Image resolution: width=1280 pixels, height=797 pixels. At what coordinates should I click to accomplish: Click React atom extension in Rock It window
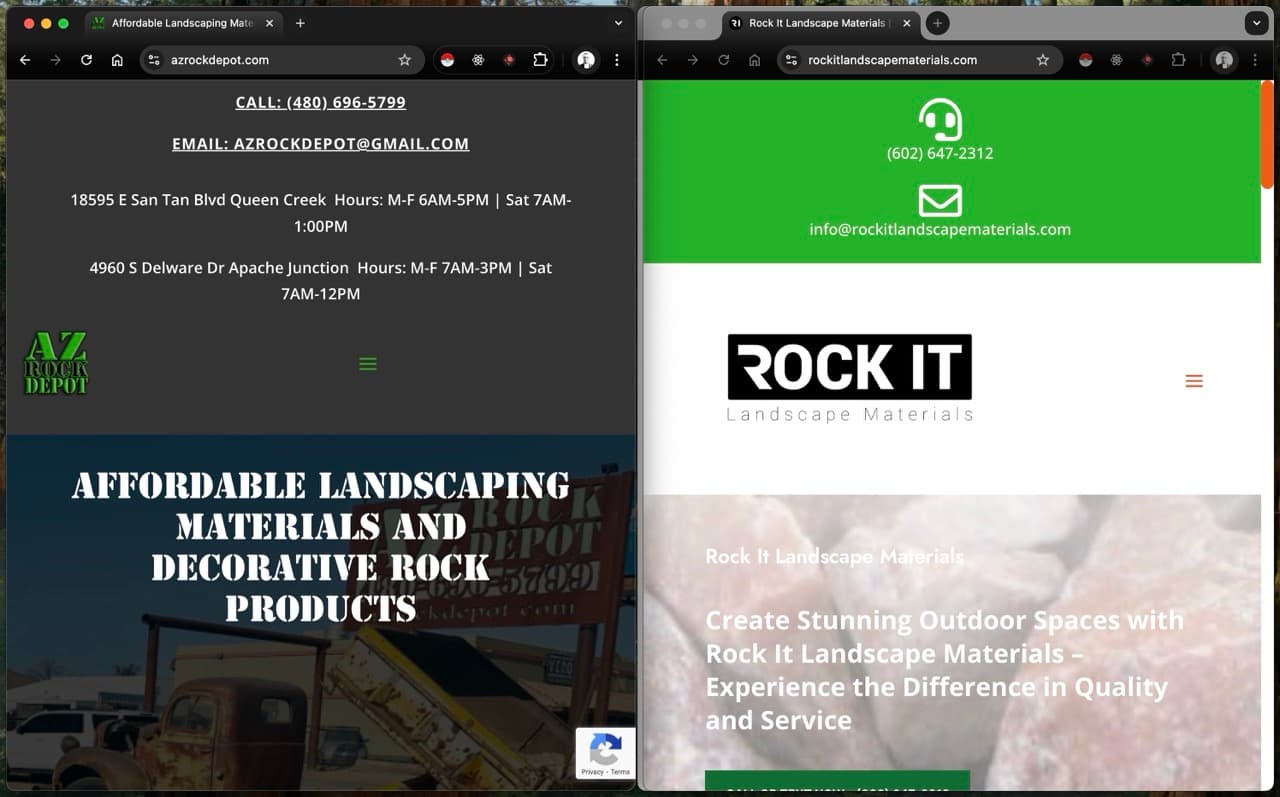[x=1116, y=60]
